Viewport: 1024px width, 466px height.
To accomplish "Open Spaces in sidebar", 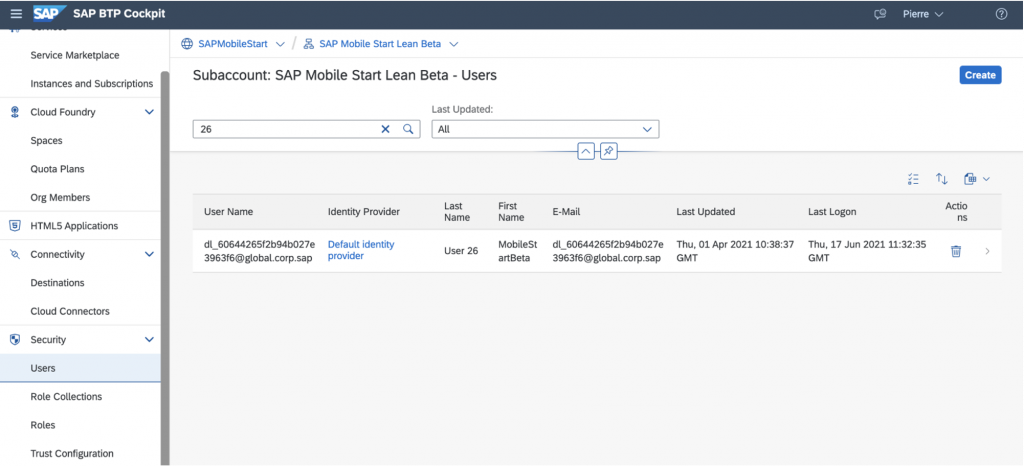I will click(x=46, y=140).
